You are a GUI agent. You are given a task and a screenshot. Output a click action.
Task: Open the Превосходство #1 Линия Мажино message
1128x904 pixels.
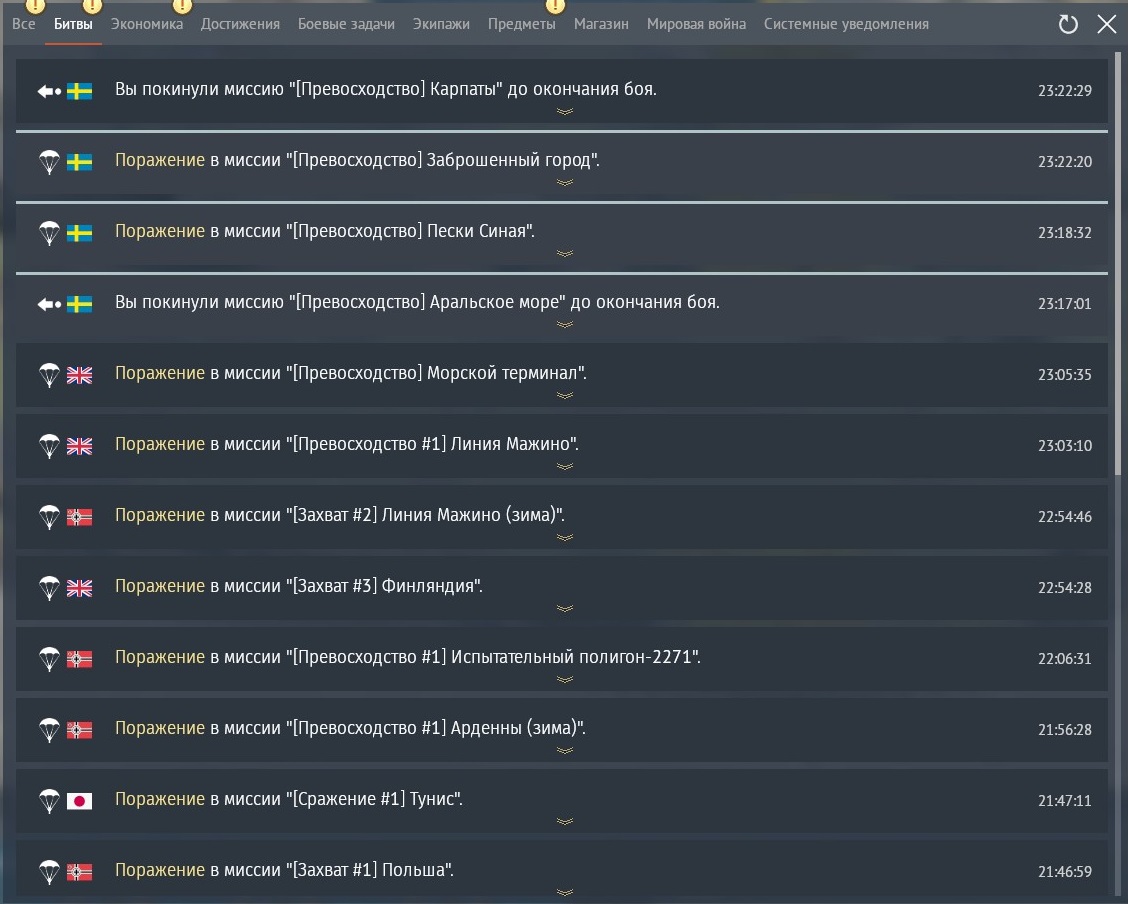click(x=346, y=445)
